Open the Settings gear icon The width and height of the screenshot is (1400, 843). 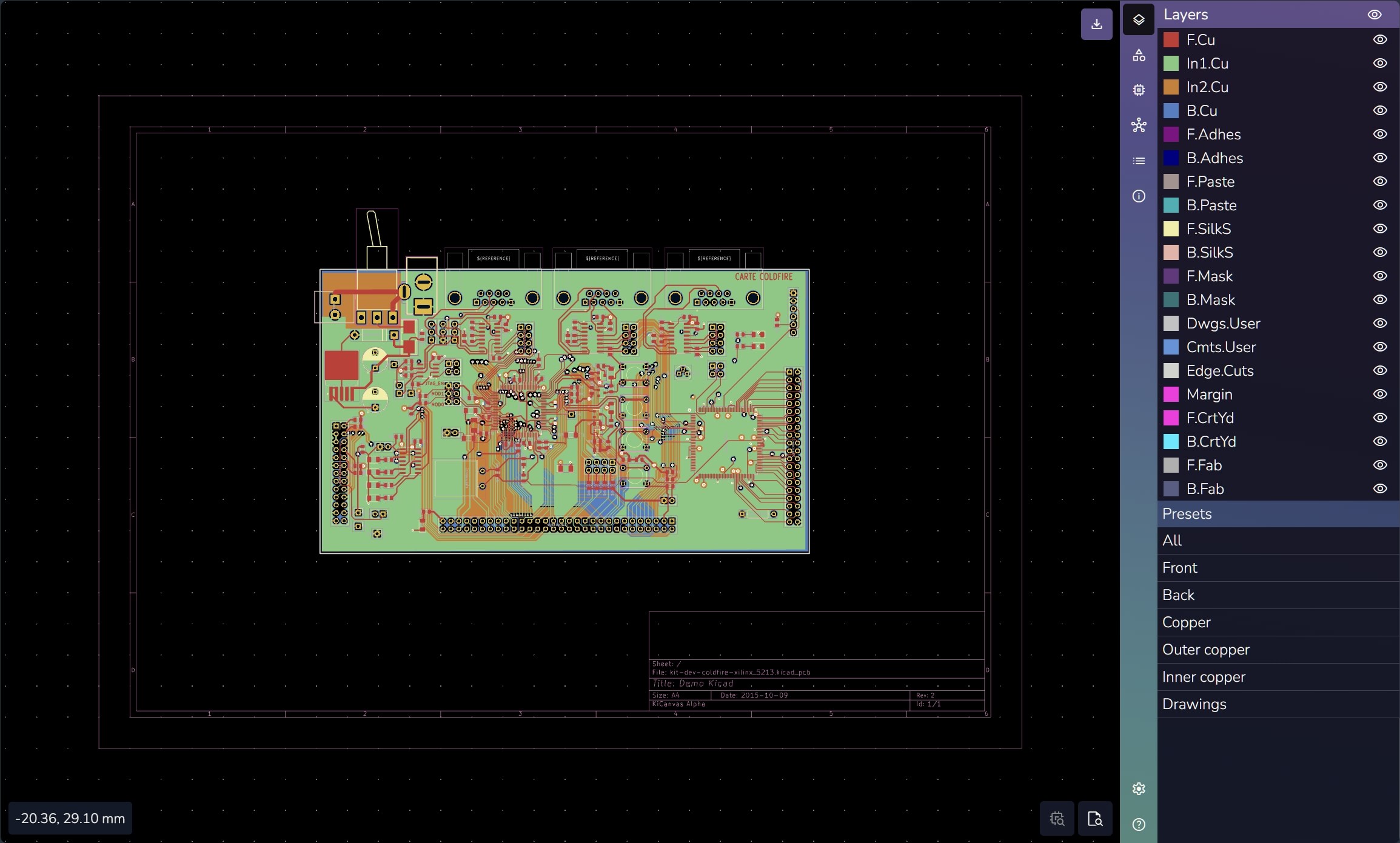[x=1139, y=788]
